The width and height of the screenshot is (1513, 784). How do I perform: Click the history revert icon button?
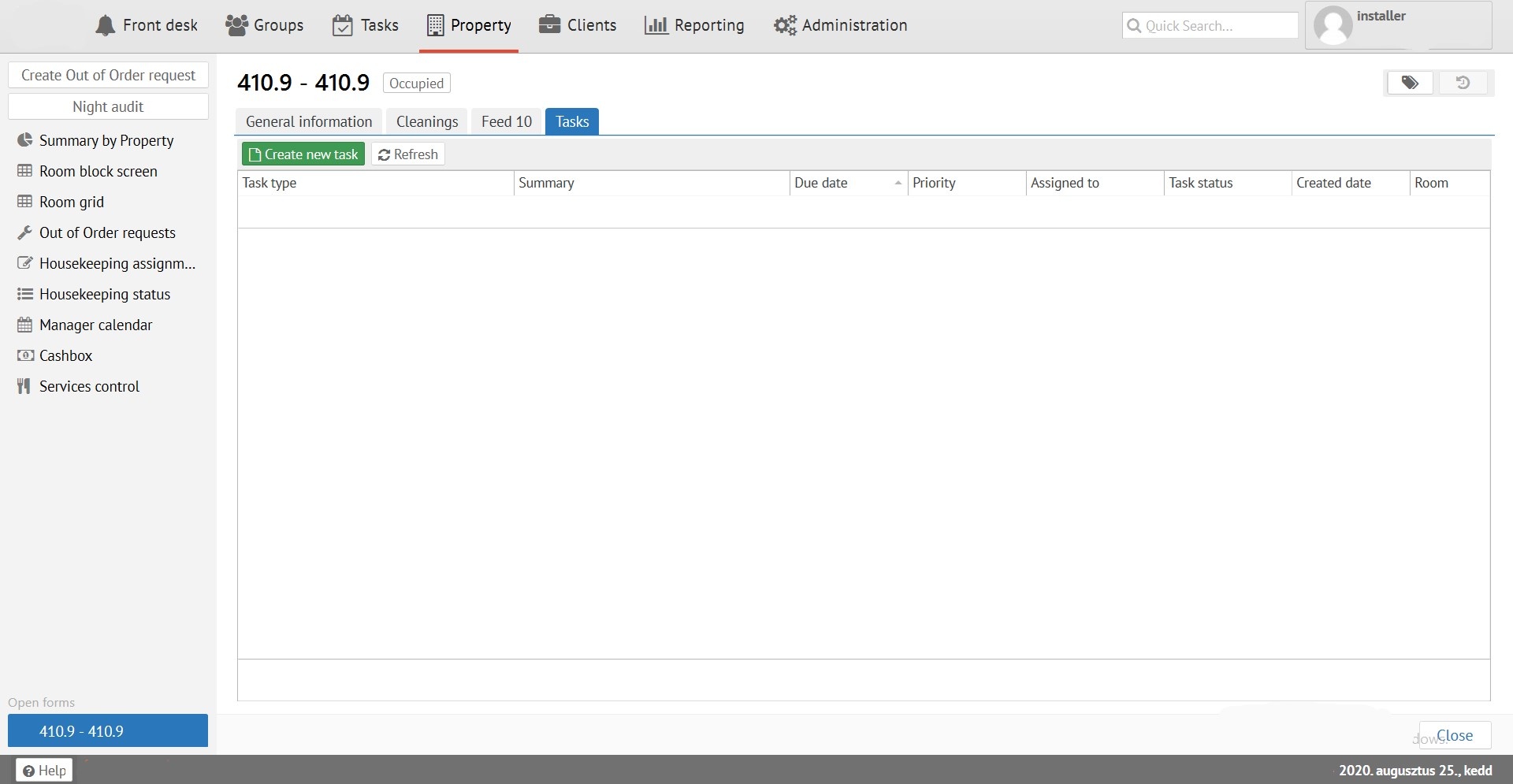[1463, 83]
